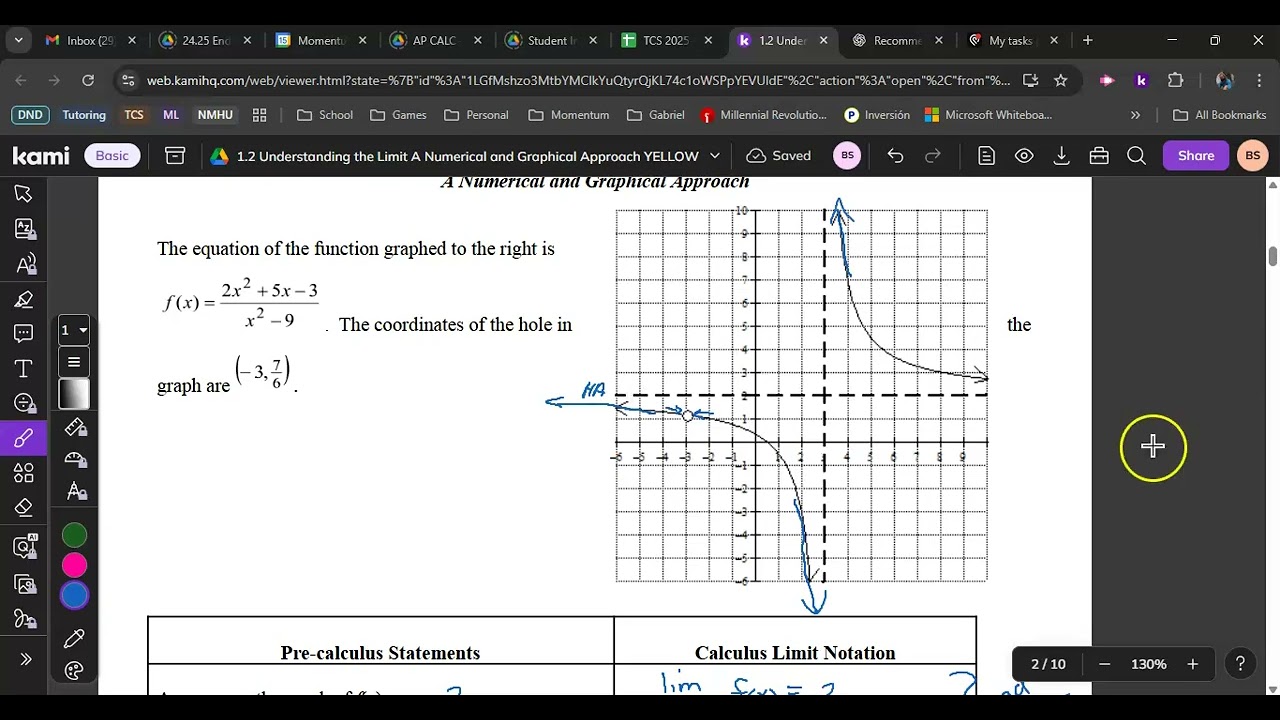Open the AI question tool

point(24,546)
